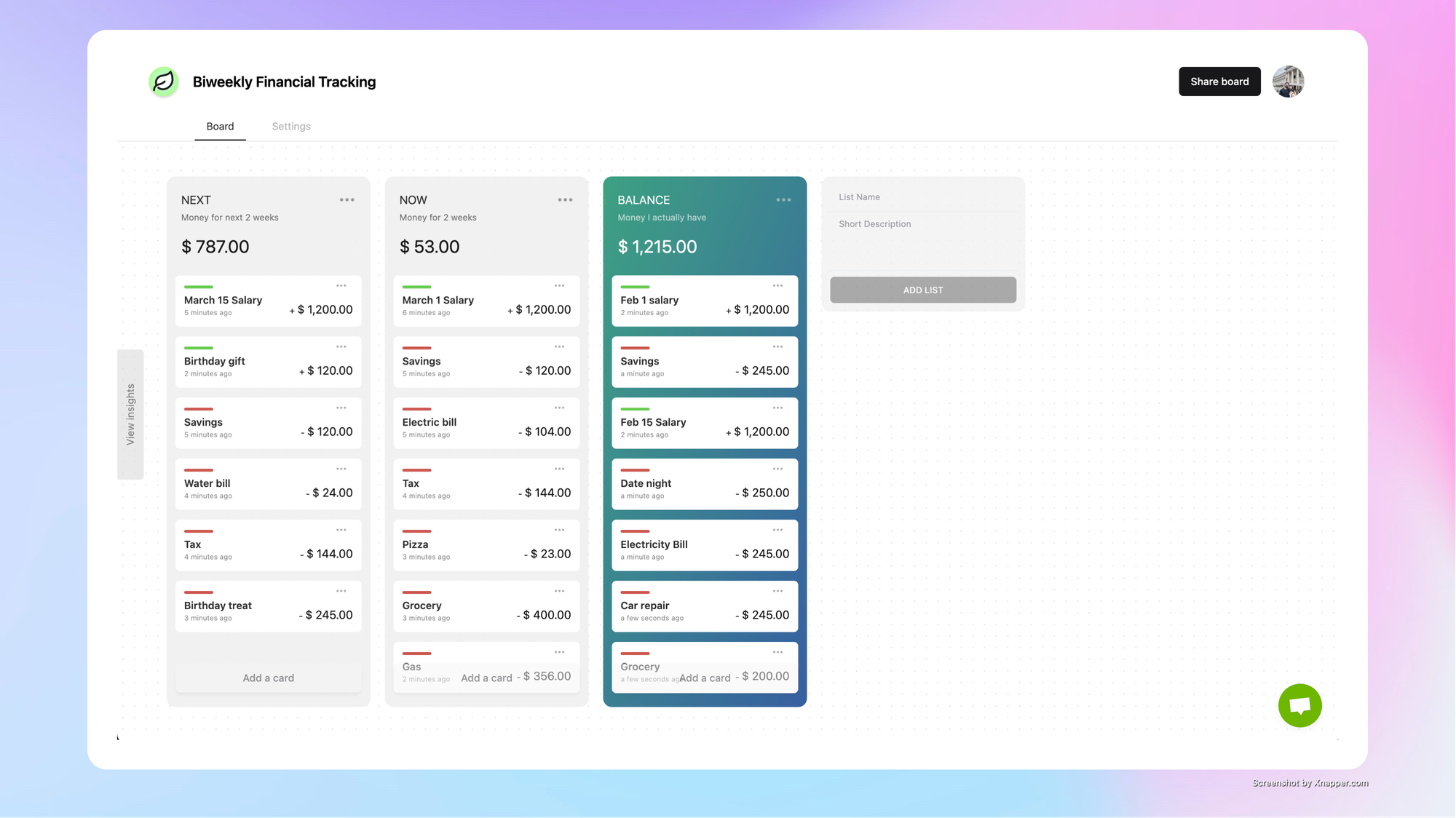Open options for Birthday treat card
Screen dimensions: 1456x818
[341, 592]
